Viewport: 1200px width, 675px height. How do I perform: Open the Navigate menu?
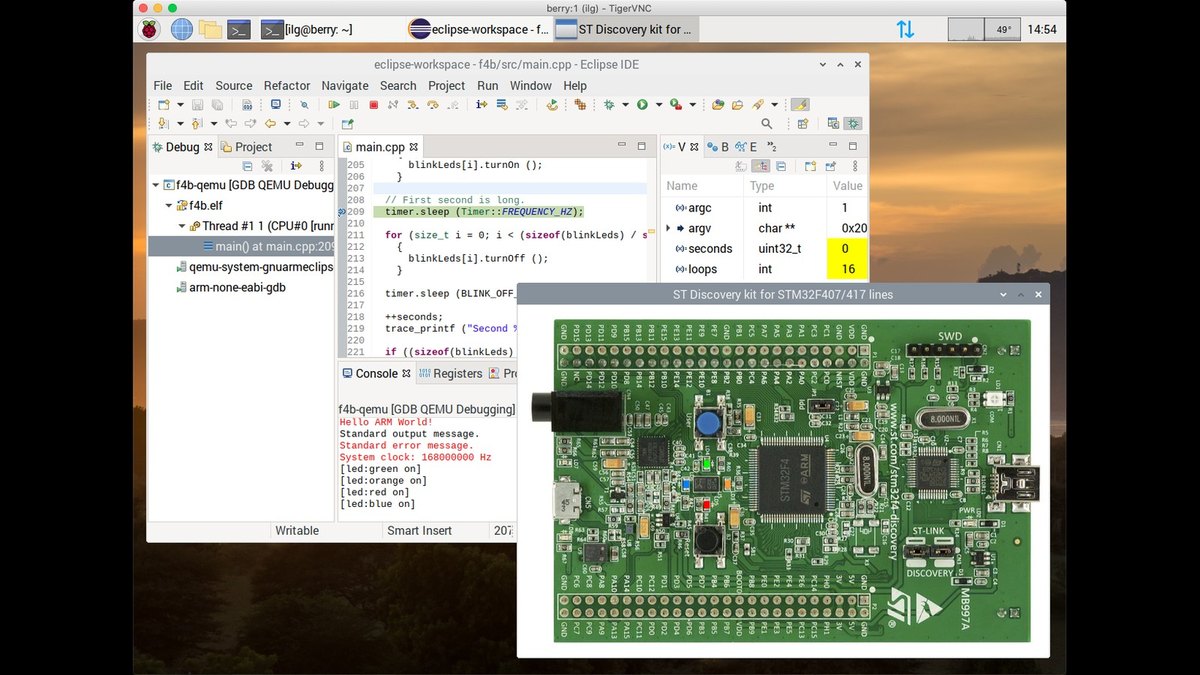click(345, 85)
